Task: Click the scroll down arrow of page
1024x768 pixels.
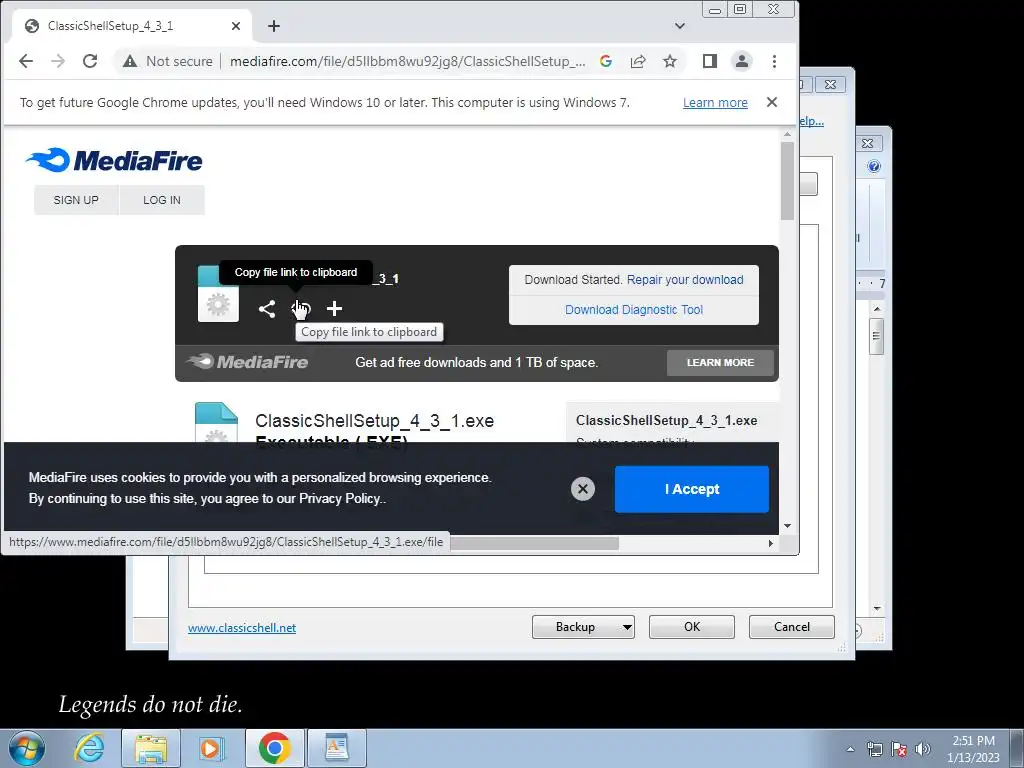Action: click(788, 526)
